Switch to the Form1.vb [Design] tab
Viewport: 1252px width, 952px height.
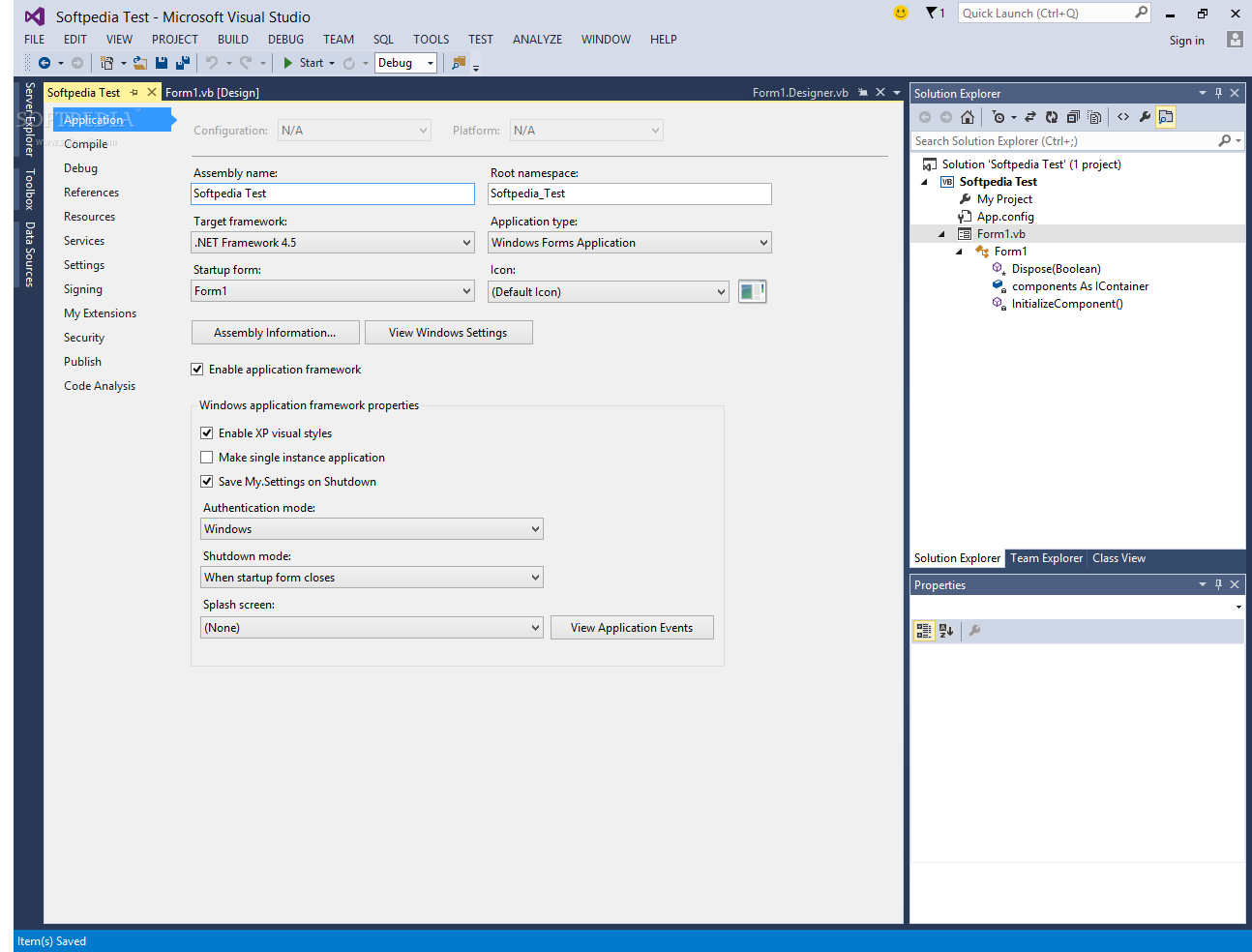pyautogui.click(x=213, y=93)
